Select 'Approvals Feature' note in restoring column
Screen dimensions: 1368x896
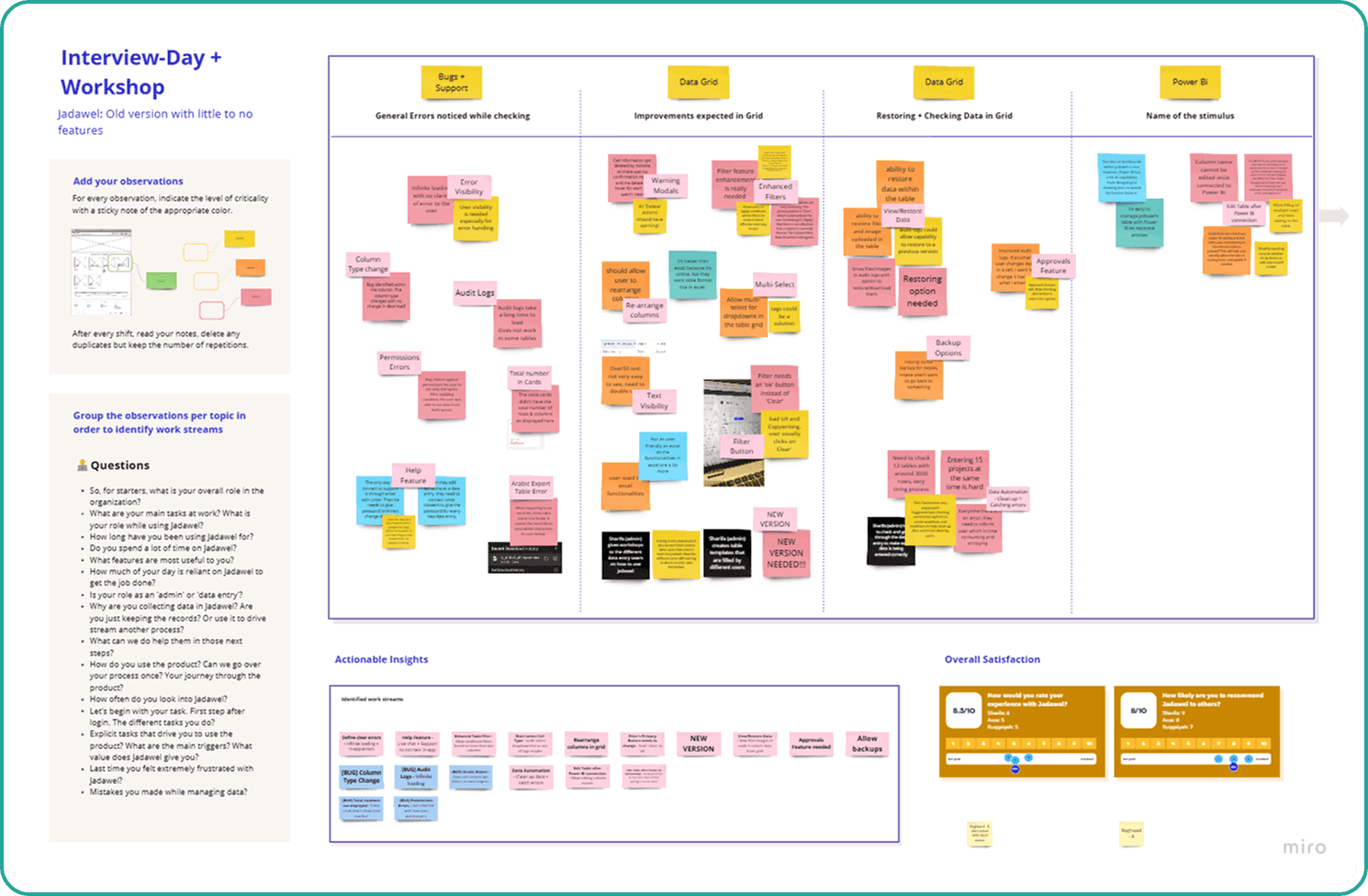pyautogui.click(x=1053, y=266)
